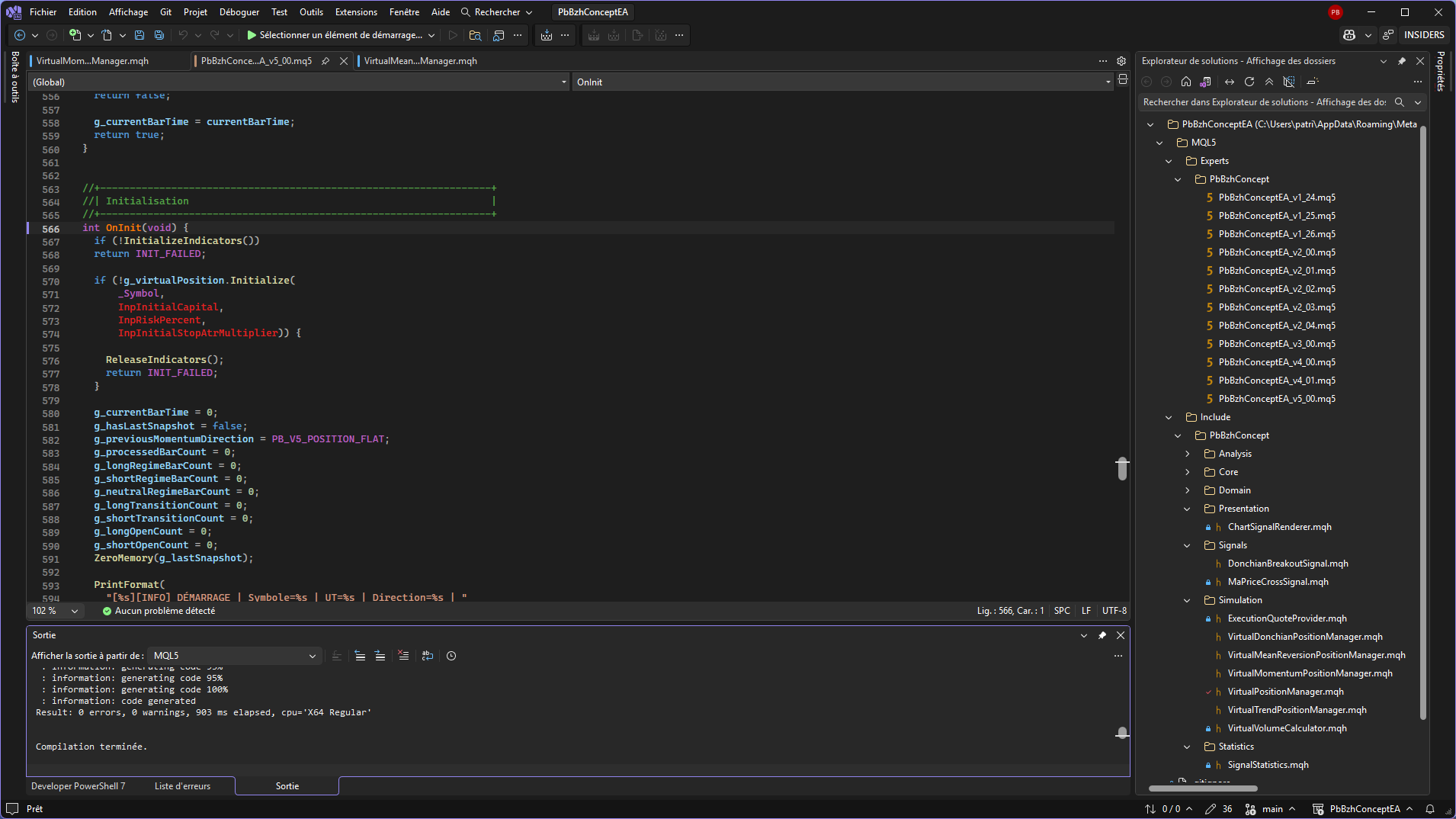Open the Propriétés side tab
This screenshot has height=819, width=1456.
point(1441,71)
